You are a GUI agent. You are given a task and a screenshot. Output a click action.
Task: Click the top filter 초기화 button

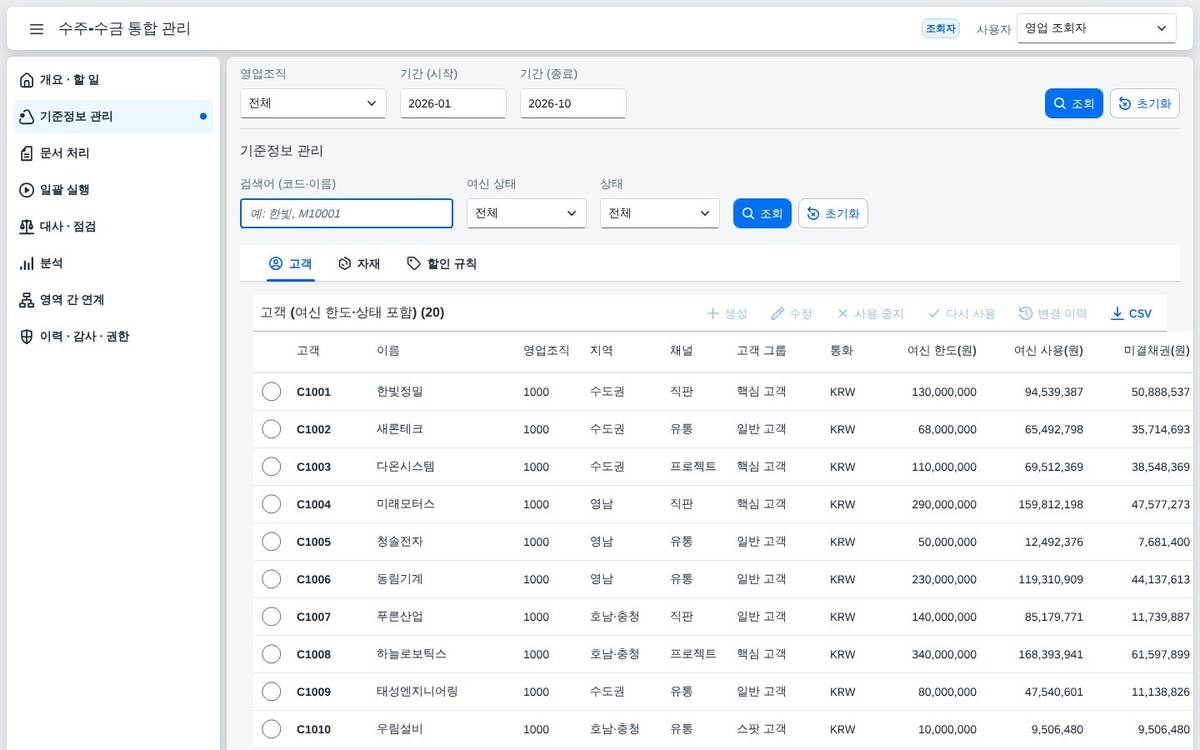[x=1145, y=104]
